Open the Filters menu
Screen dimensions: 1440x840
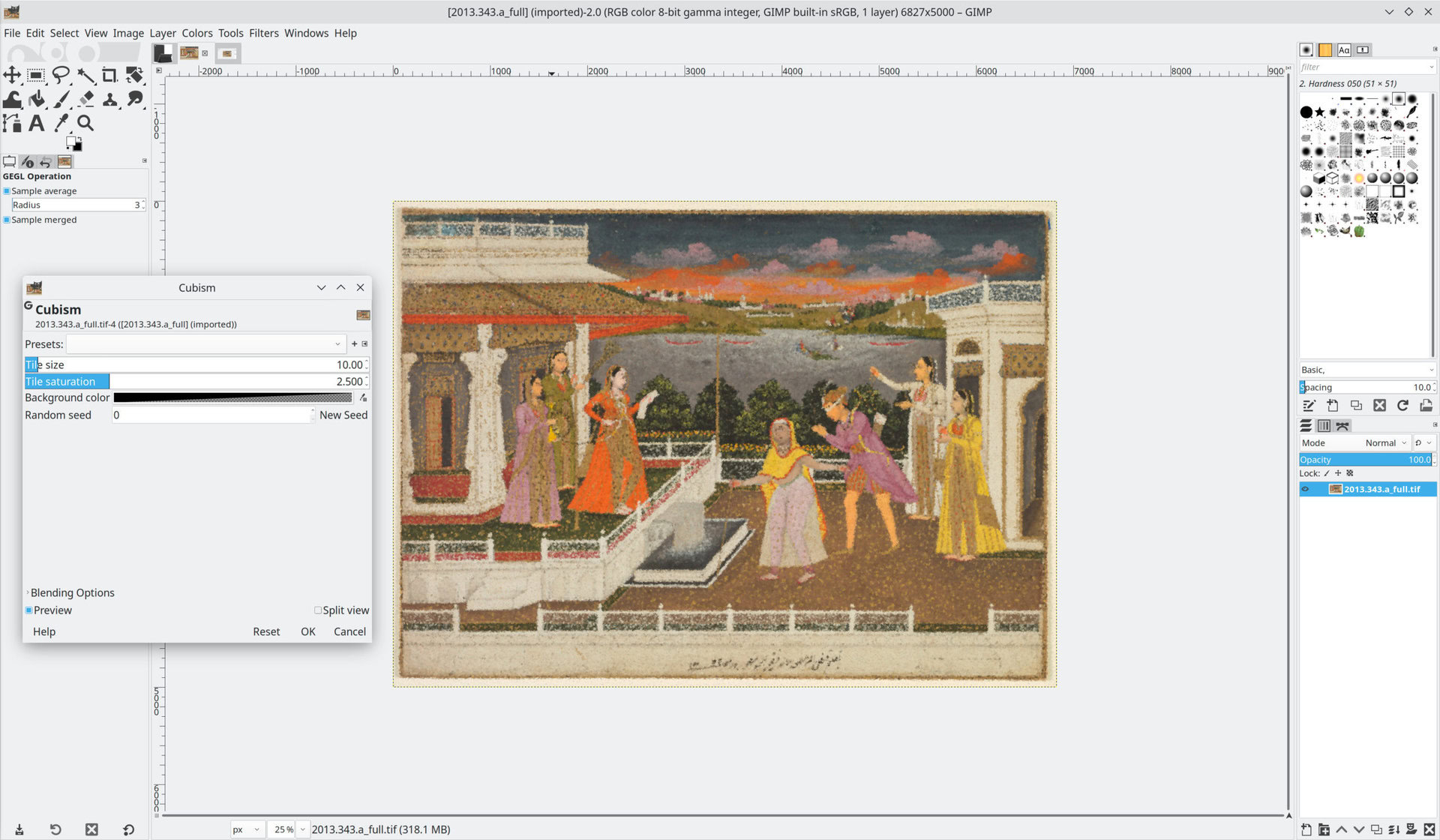click(263, 33)
